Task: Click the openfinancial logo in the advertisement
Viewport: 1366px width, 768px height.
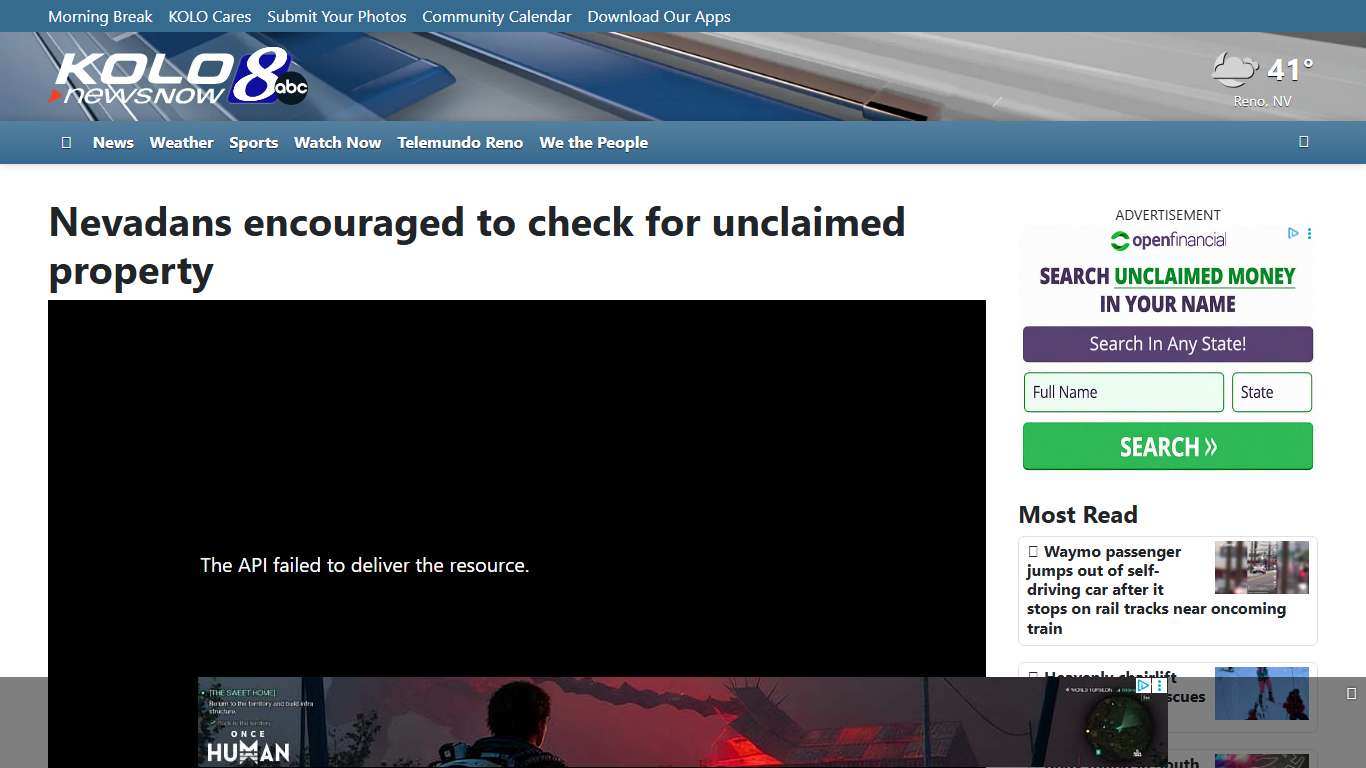Action: [x=1167, y=240]
